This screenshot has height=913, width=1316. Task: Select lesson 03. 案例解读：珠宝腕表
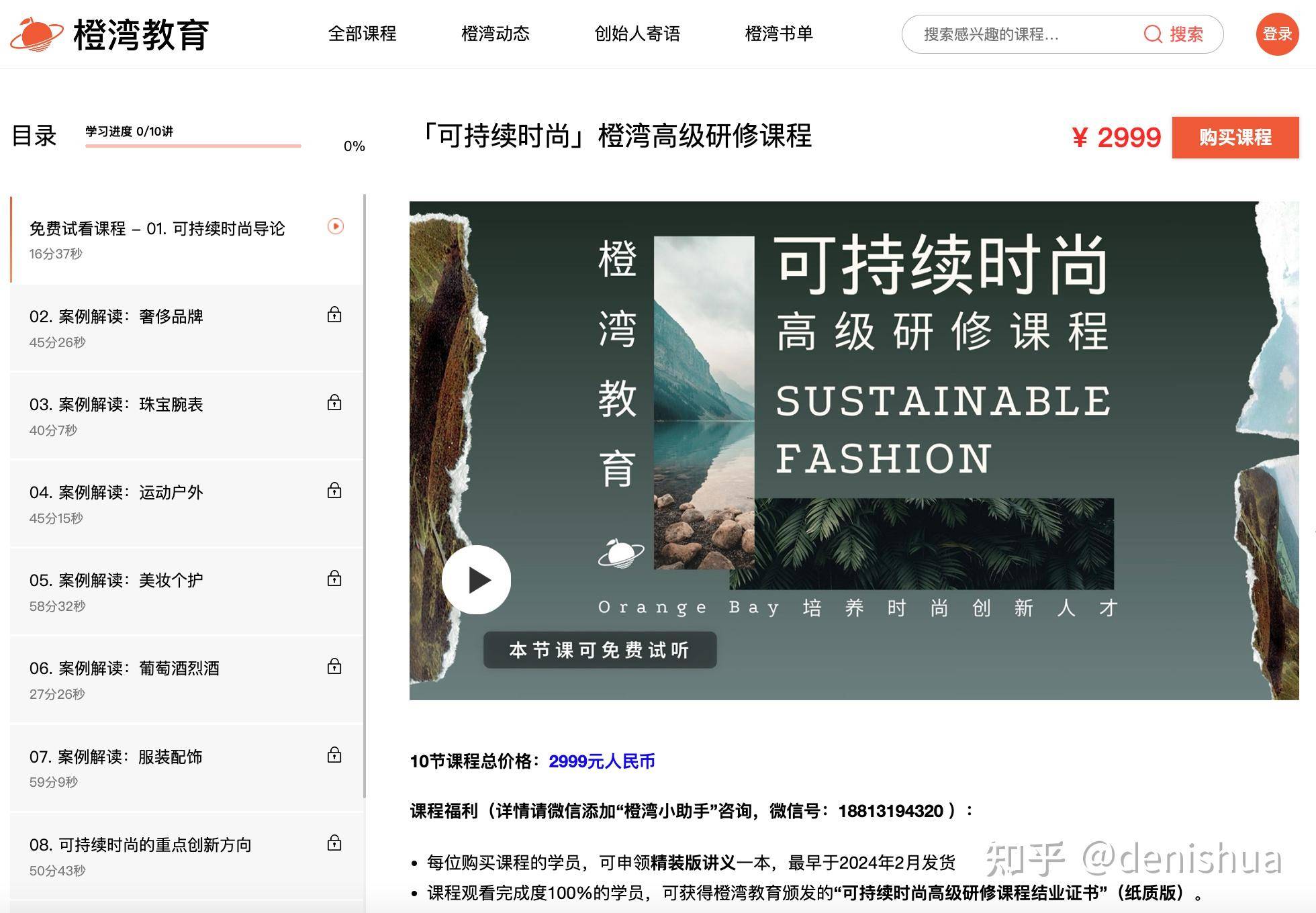coord(187,416)
